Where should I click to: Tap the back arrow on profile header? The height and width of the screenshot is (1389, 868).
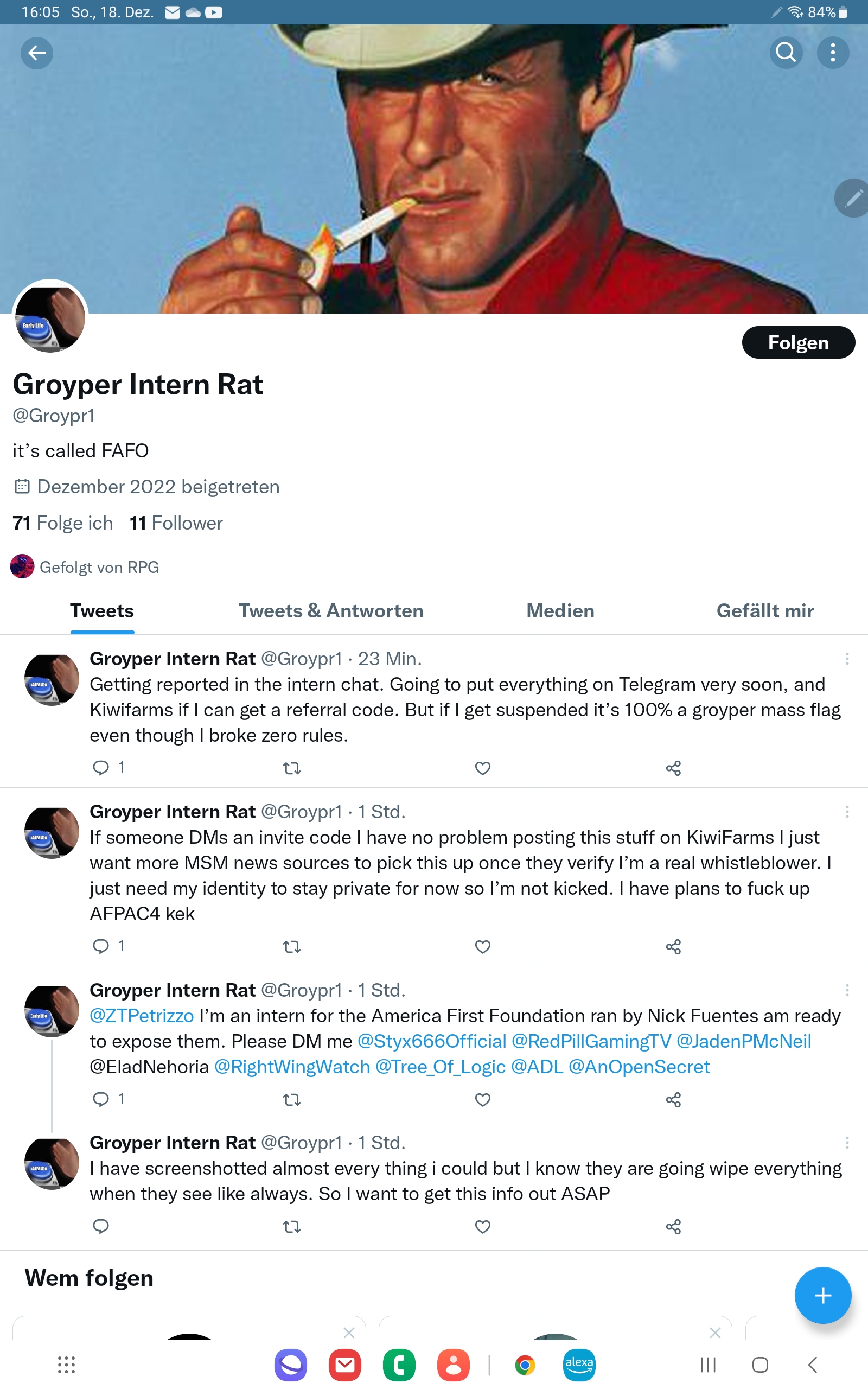pyautogui.click(x=37, y=53)
